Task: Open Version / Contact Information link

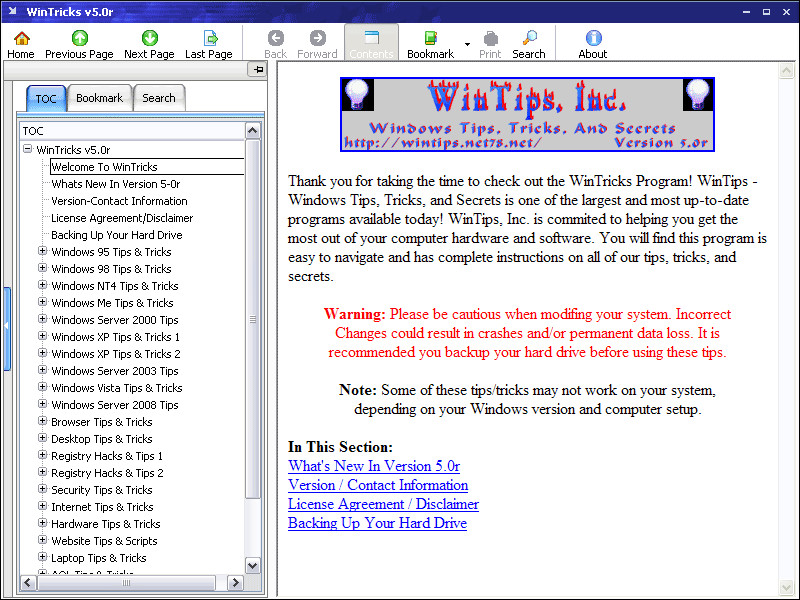Action: 378,485
